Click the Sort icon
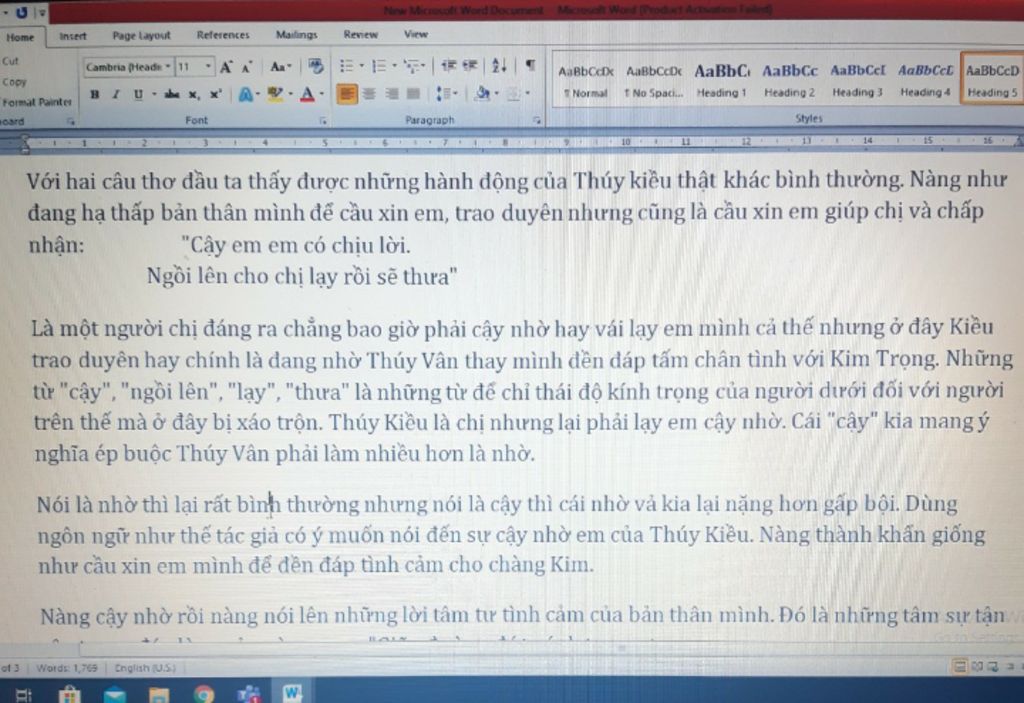The image size is (1024, 703). pyautogui.click(x=499, y=65)
